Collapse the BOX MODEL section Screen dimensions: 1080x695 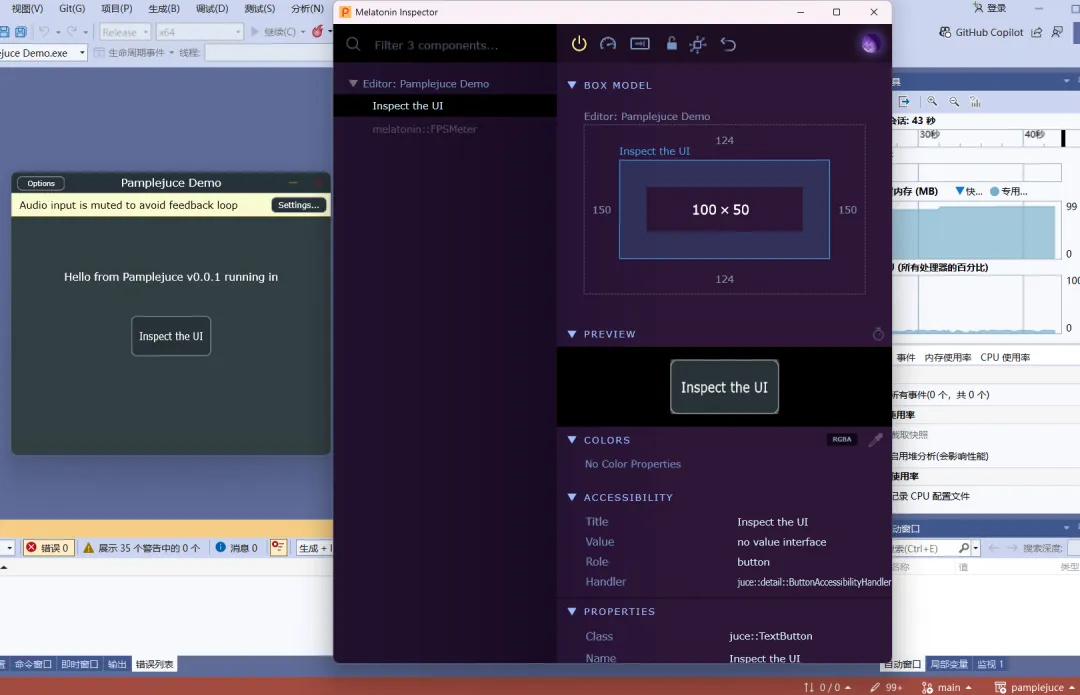point(572,85)
